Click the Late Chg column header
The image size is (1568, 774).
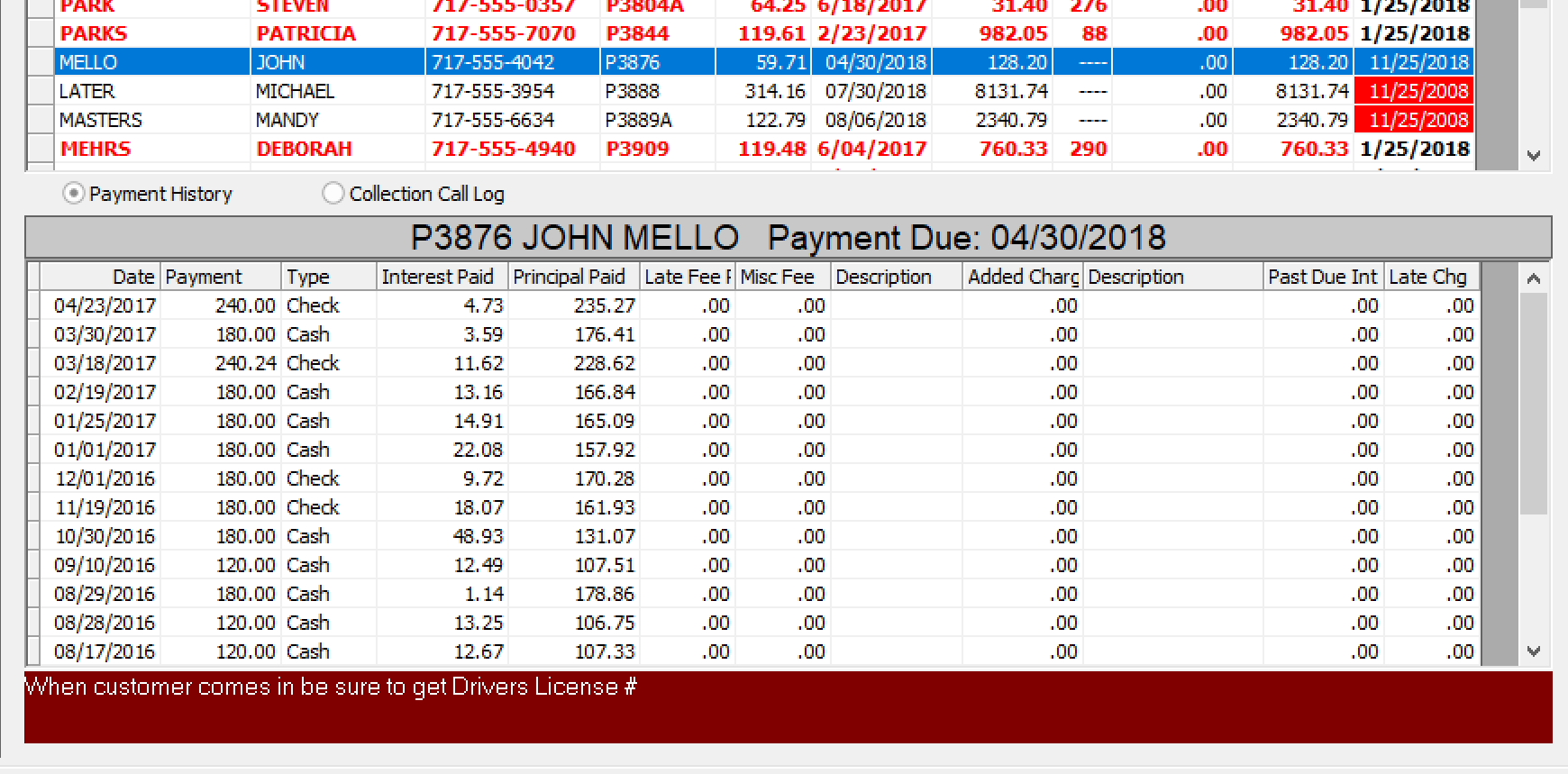pos(1430,277)
